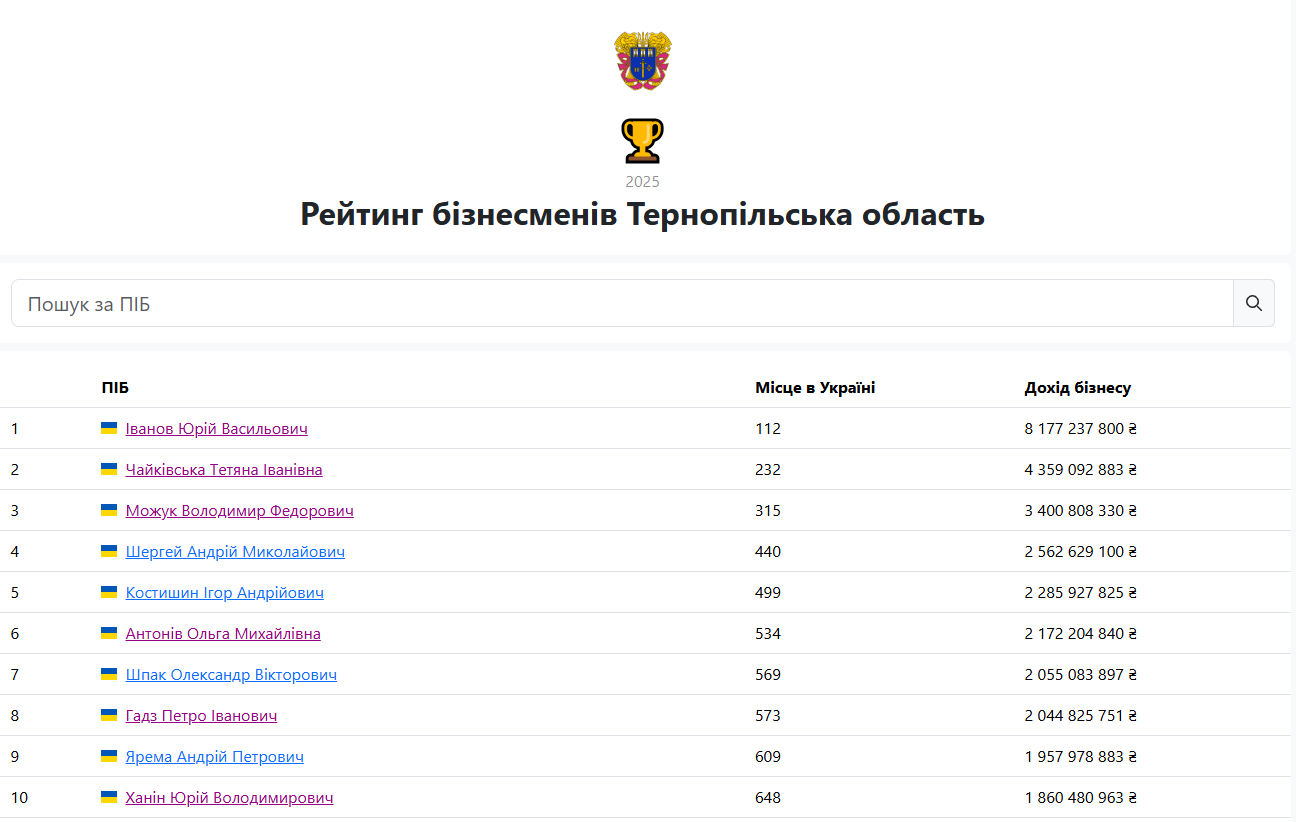Screen dimensions: 1296x822
Task: Click the flag icon beside Іванов Юрій Васильович
Action: [x=109, y=428]
